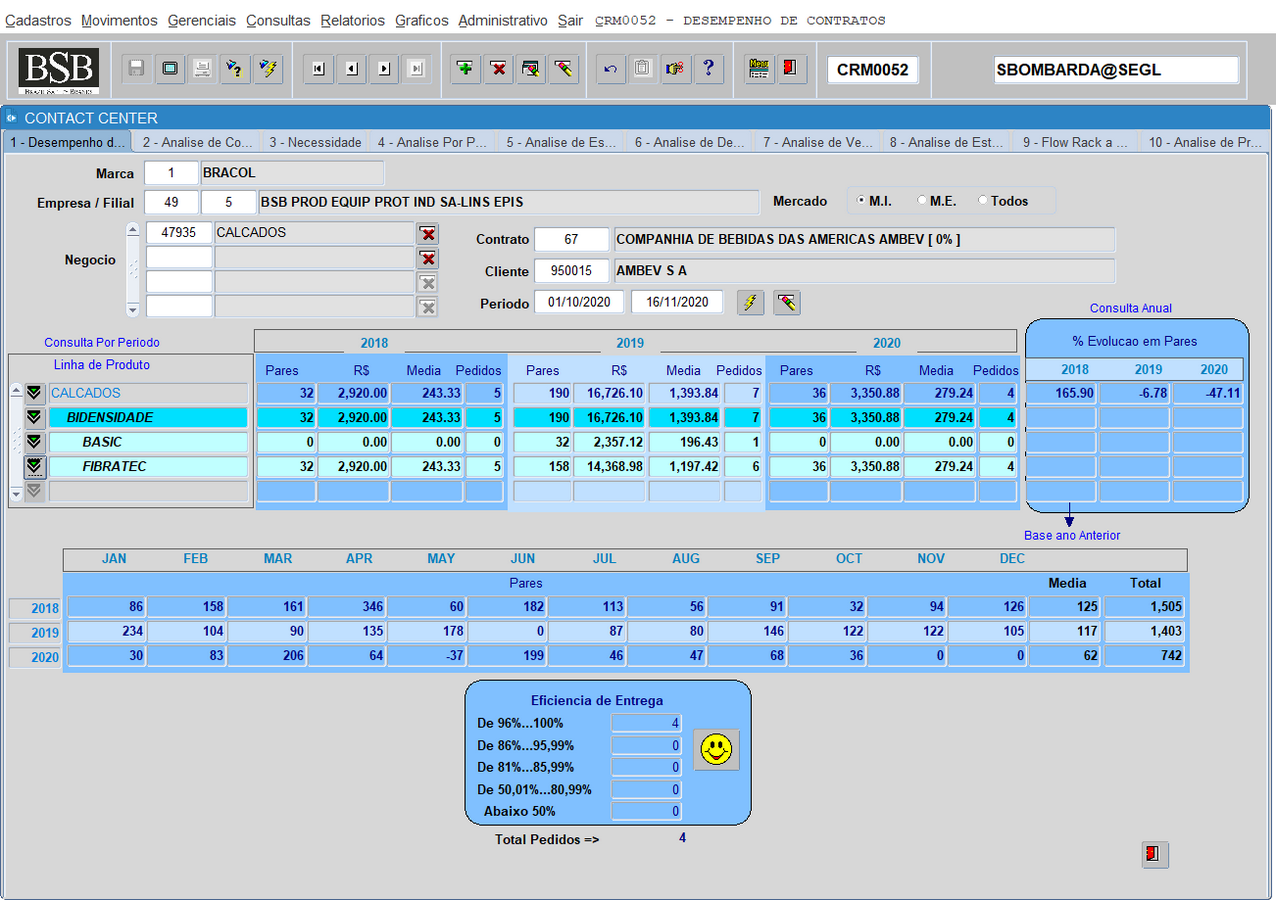Expand the CALCADOS product line row
The image size is (1276, 900).
tap(35, 393)
